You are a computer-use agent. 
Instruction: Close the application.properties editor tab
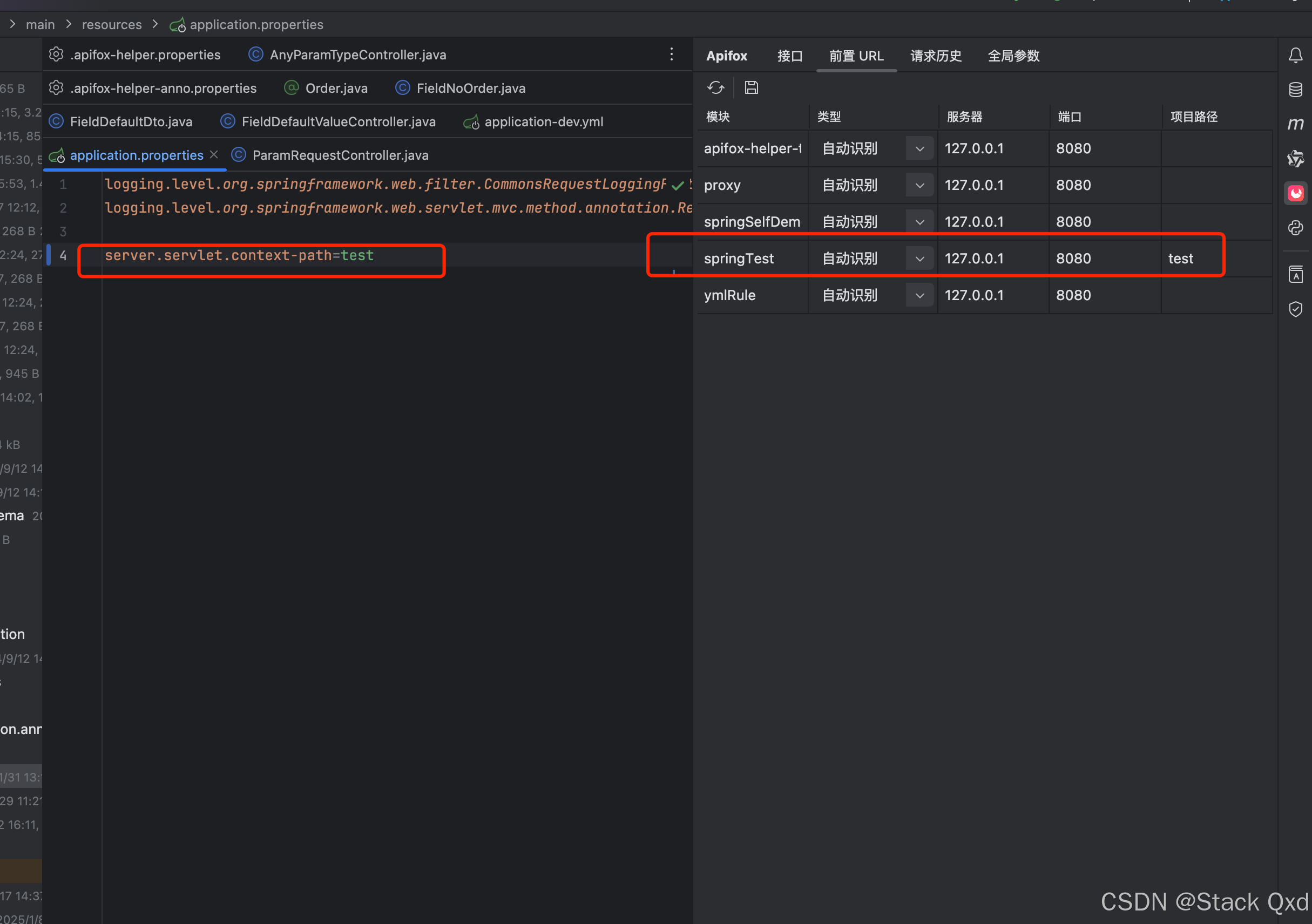(214, 155)
